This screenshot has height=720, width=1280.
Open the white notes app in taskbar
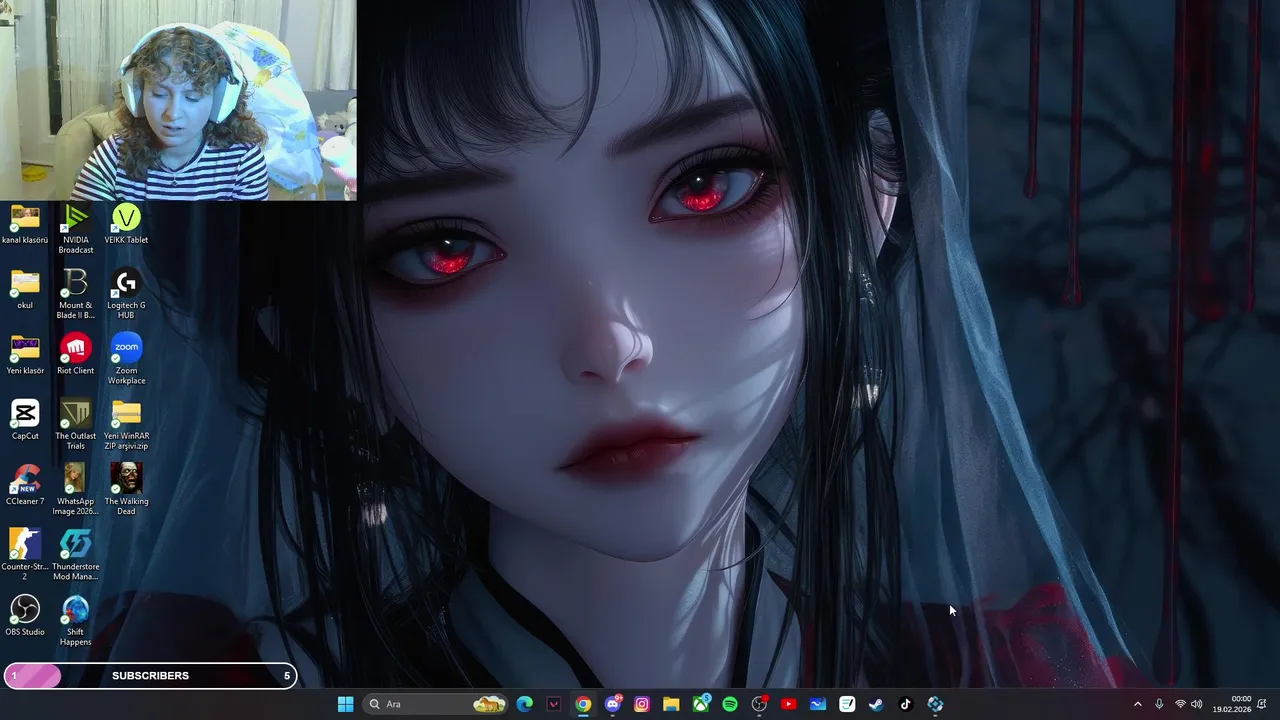847,704
